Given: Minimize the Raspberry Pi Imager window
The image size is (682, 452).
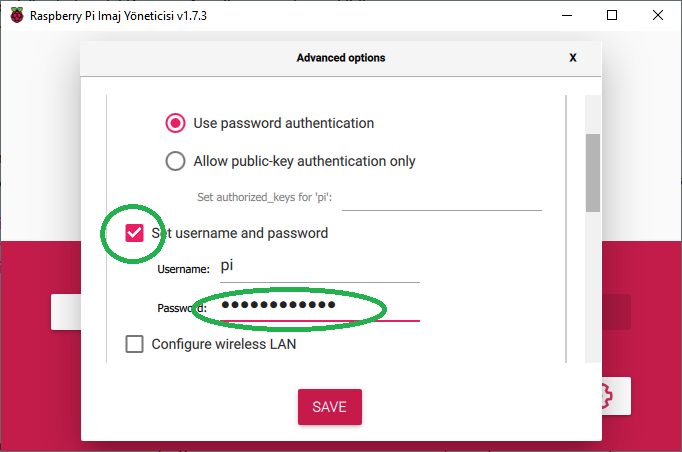Looking at the screenshot, I should click(566, 16).
